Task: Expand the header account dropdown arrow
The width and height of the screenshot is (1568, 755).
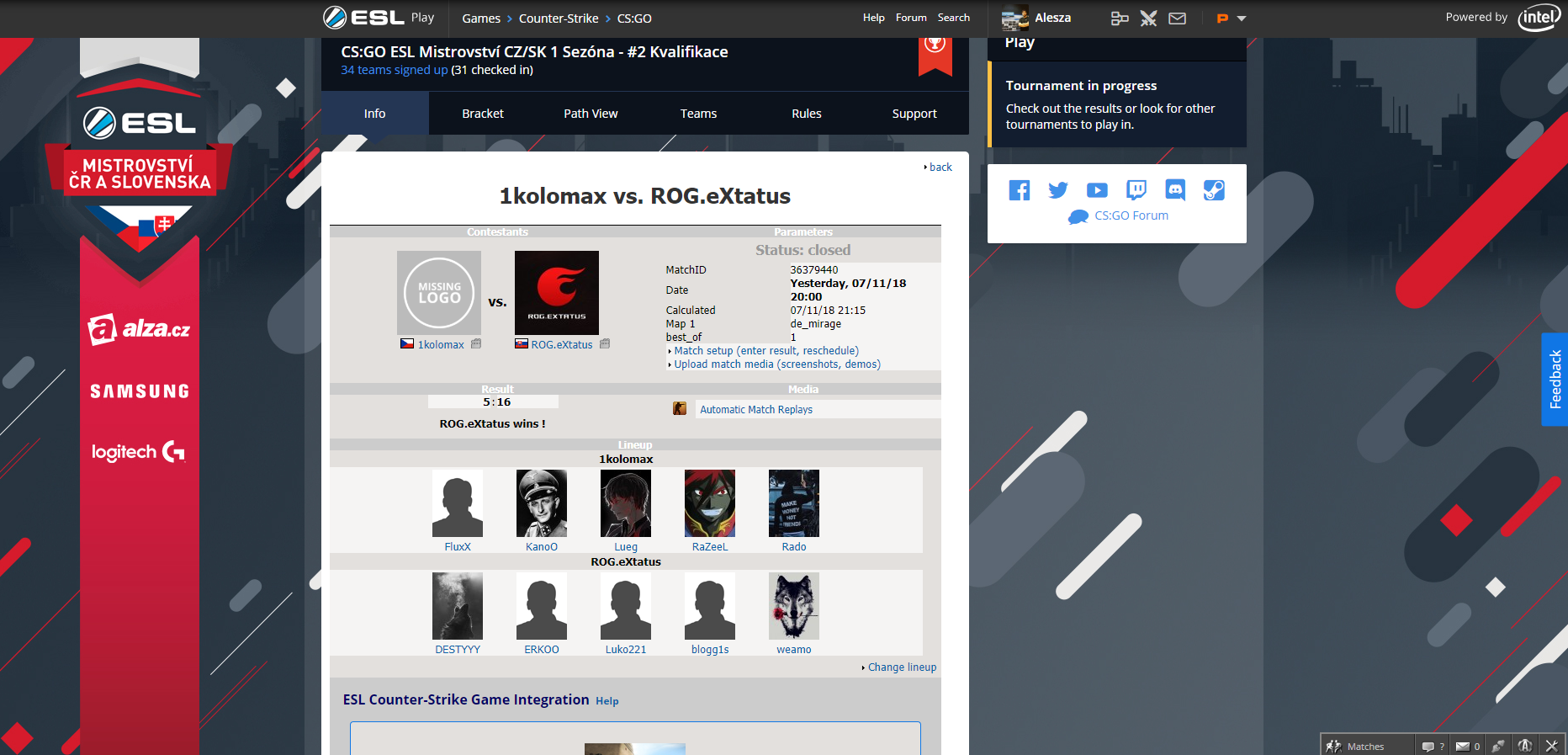Action: (x=1242, y=19)
